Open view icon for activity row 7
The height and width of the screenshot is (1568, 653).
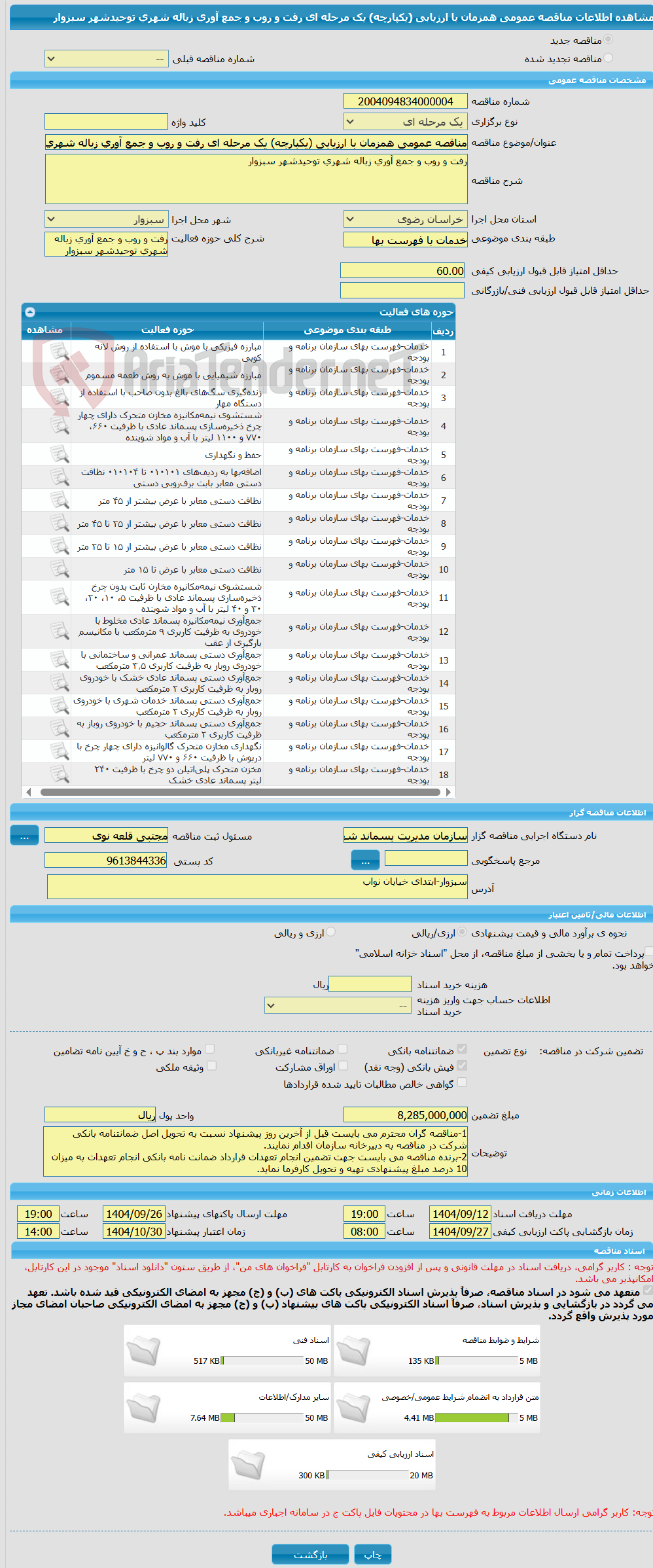60,501
